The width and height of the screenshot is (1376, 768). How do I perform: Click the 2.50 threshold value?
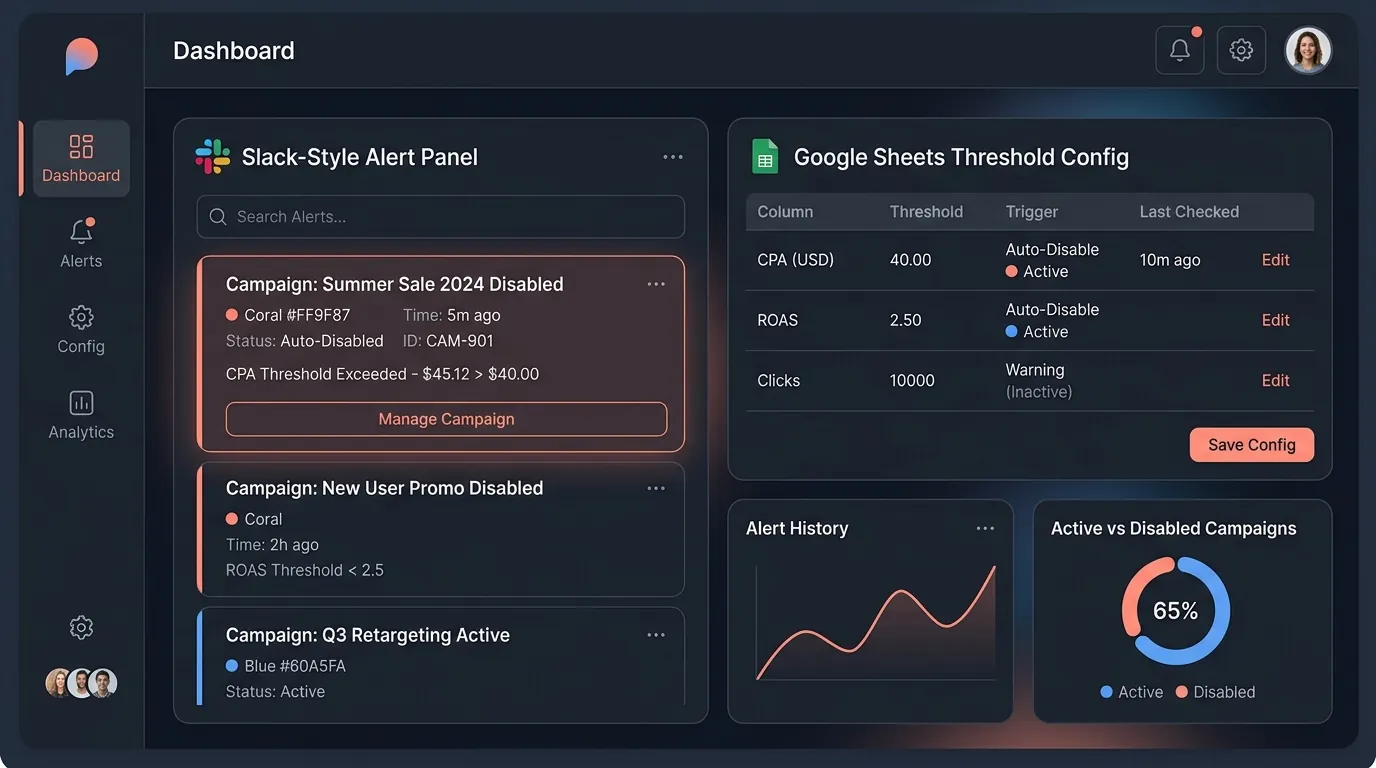click(905, 320)
